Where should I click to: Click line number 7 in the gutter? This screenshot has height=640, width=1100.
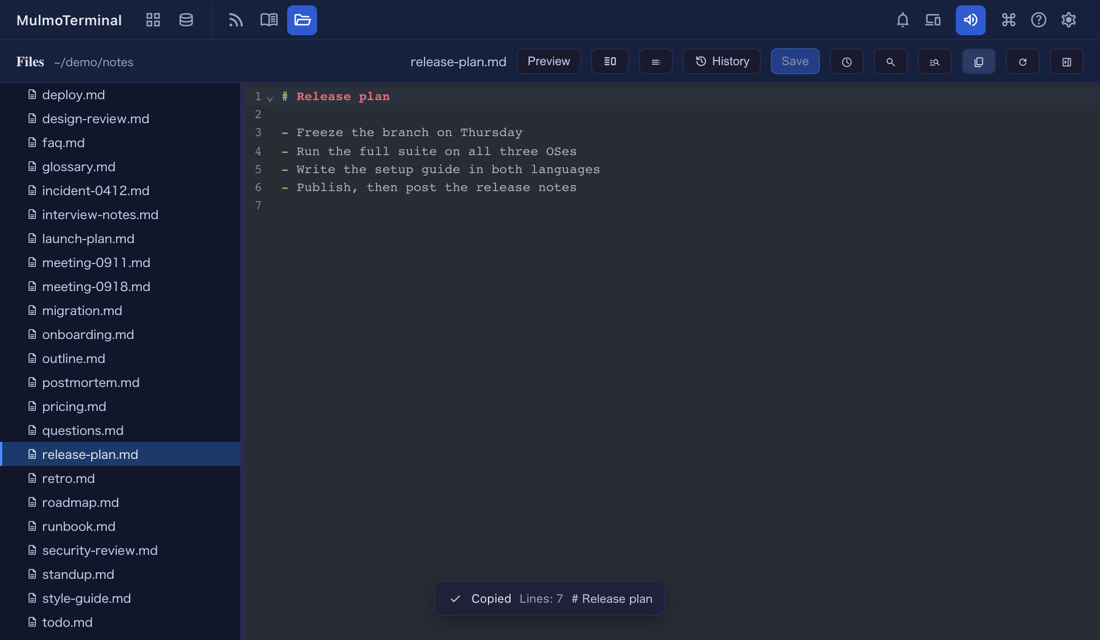pyautogui.click(x=258, y=206)
